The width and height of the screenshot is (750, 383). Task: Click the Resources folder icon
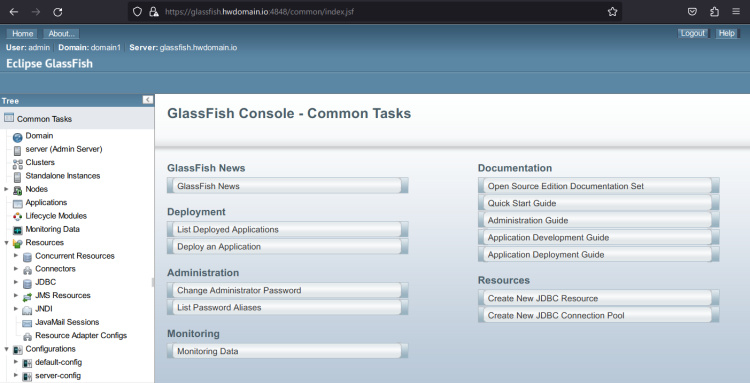click(x=18, y=244)
